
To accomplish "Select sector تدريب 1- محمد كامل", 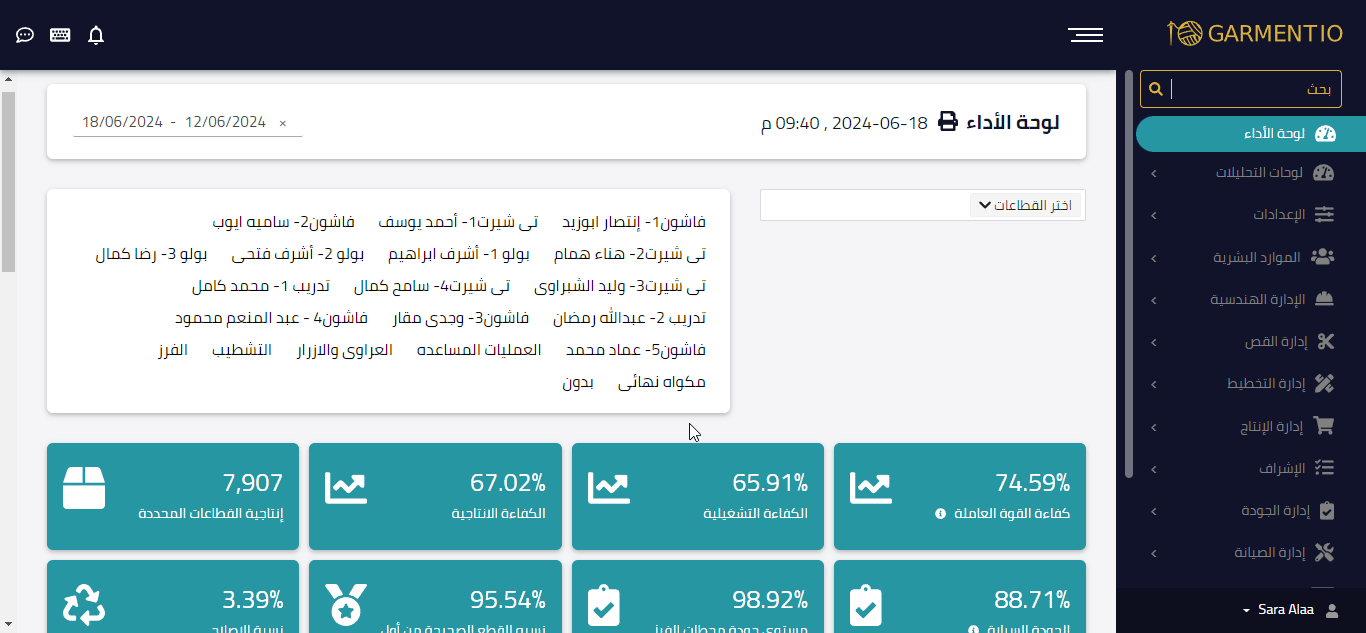I will coord(260,286).
